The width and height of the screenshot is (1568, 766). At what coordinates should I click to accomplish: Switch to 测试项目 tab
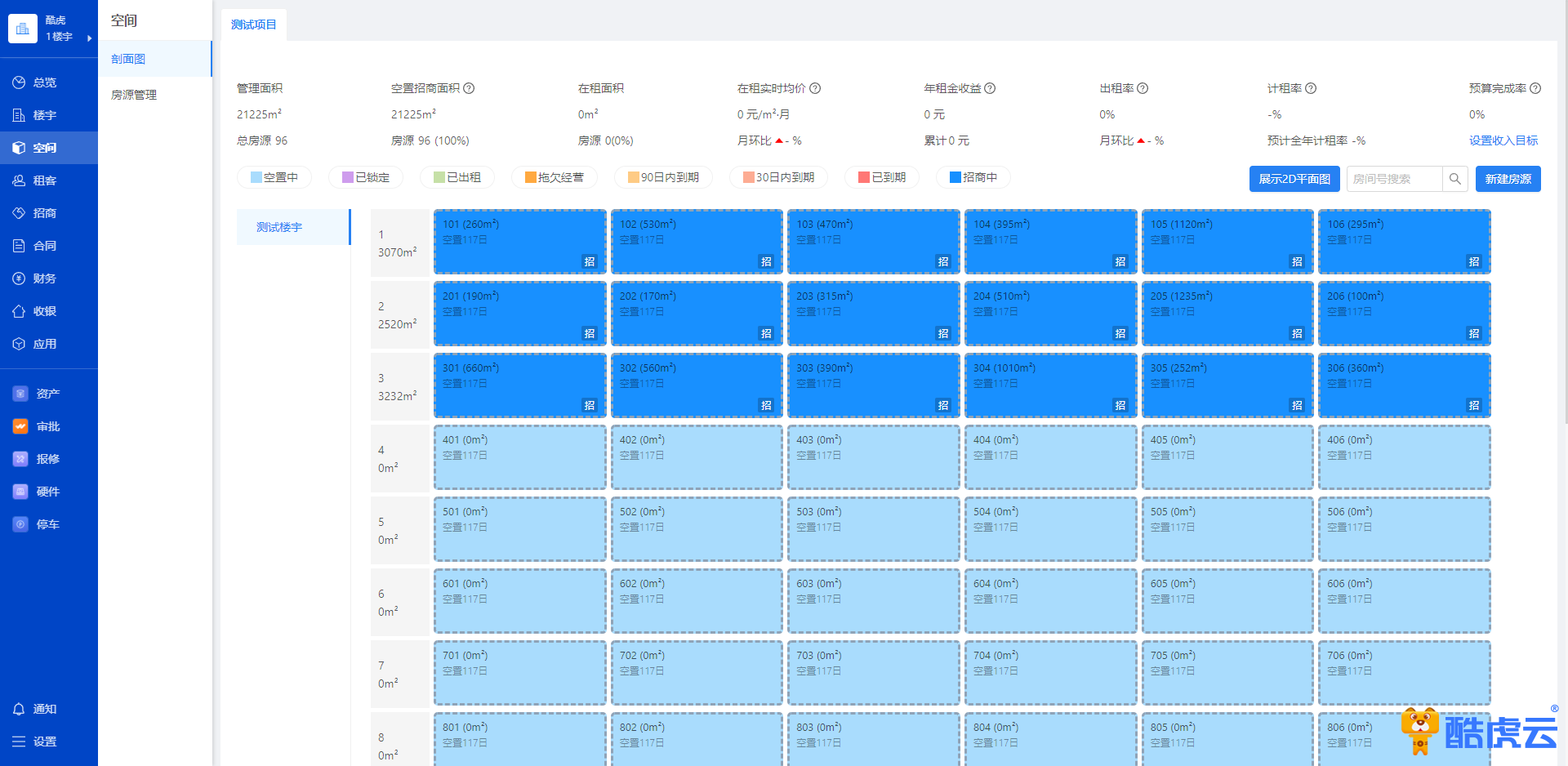254,24
